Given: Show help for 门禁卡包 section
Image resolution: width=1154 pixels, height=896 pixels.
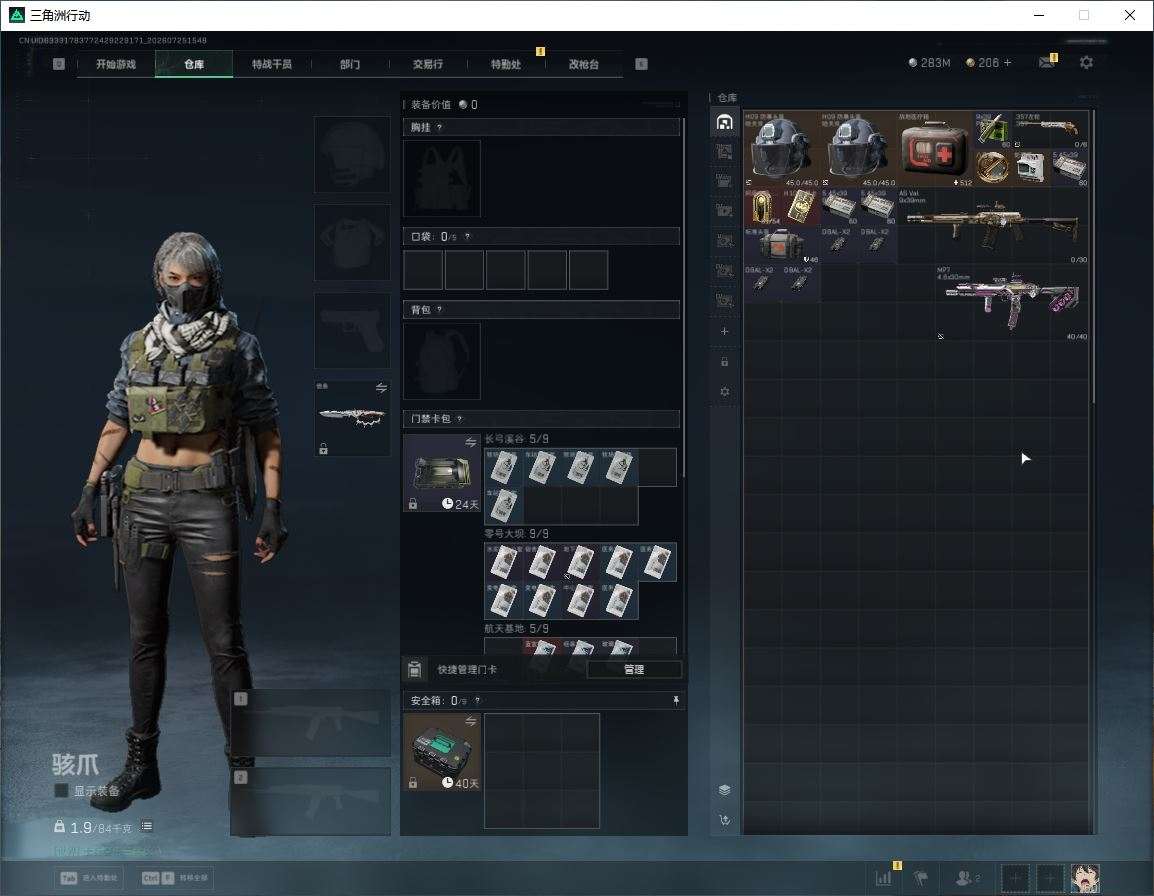Looking at the screenshot, I should [459, 419].
